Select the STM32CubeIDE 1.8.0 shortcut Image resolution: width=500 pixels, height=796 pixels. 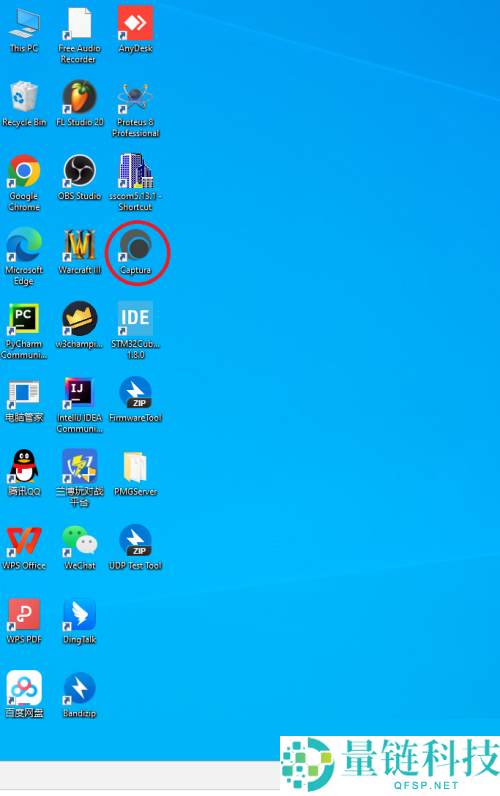click(x=136, y=330)
